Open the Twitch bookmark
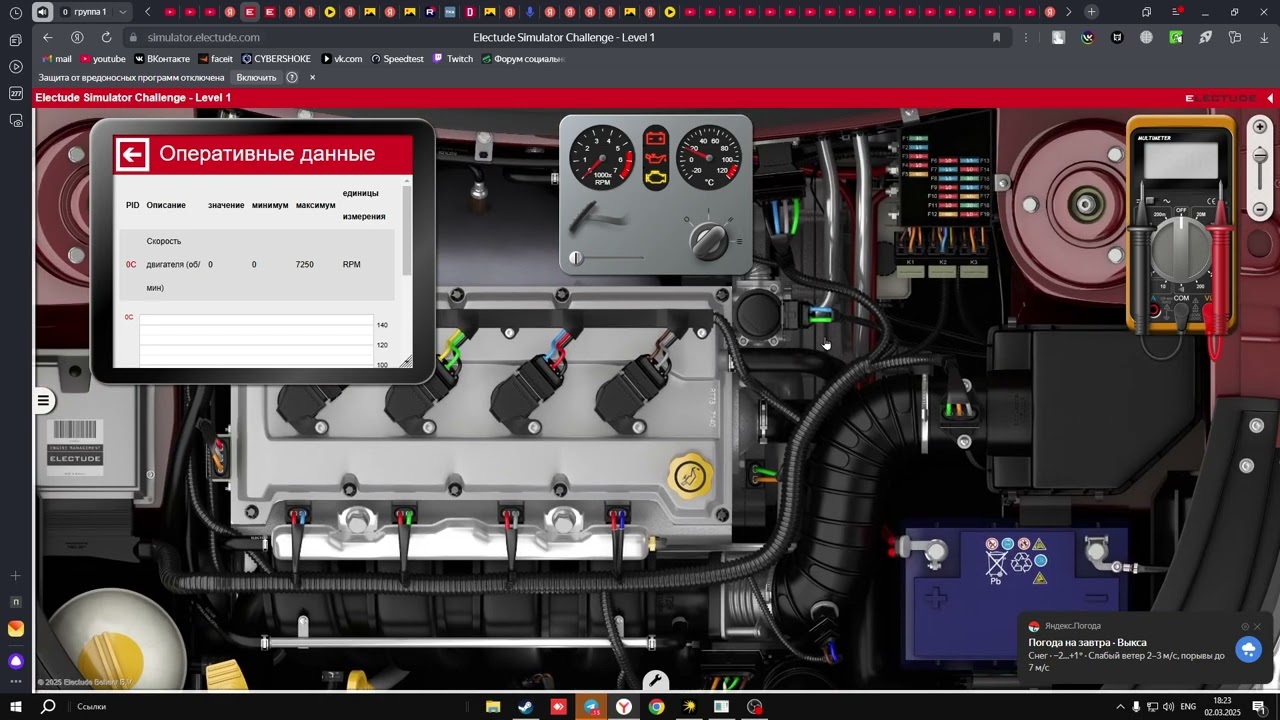 pos(453,59)
